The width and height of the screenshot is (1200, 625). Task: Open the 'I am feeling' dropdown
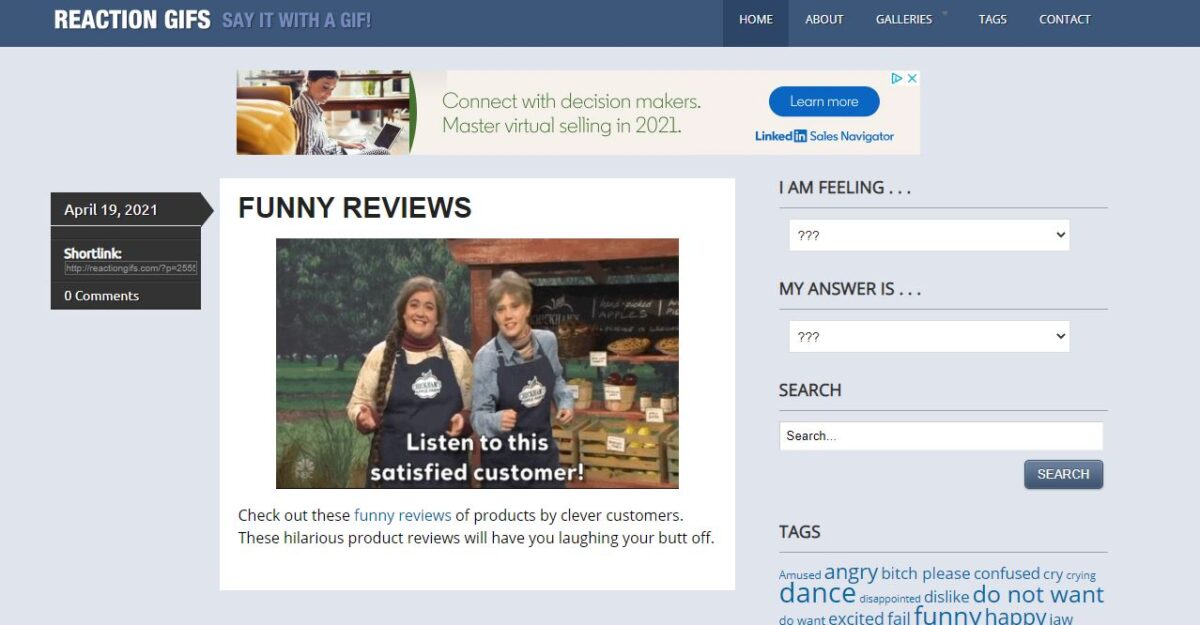[929, 236]
